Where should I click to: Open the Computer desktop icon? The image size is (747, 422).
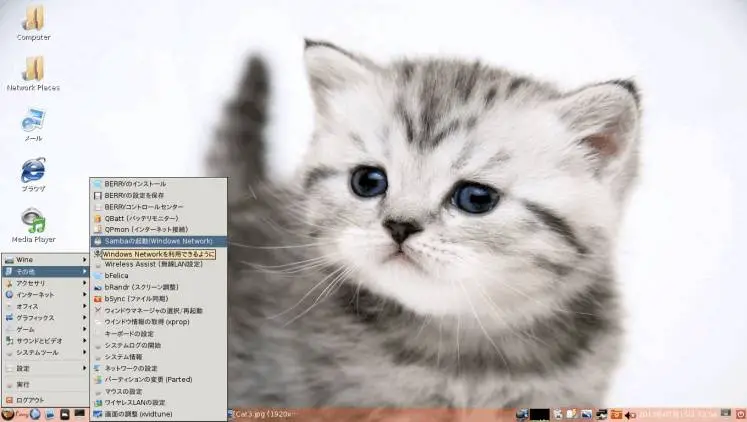[33, 23]
